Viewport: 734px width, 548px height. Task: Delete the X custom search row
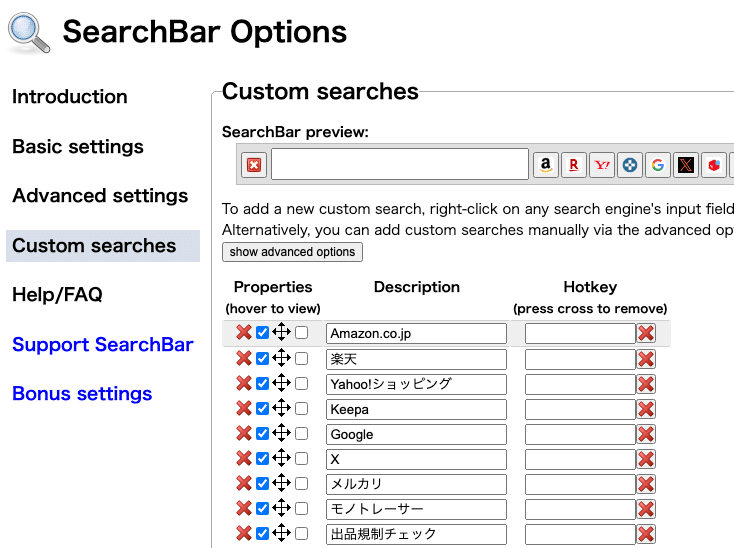point(244,458)
